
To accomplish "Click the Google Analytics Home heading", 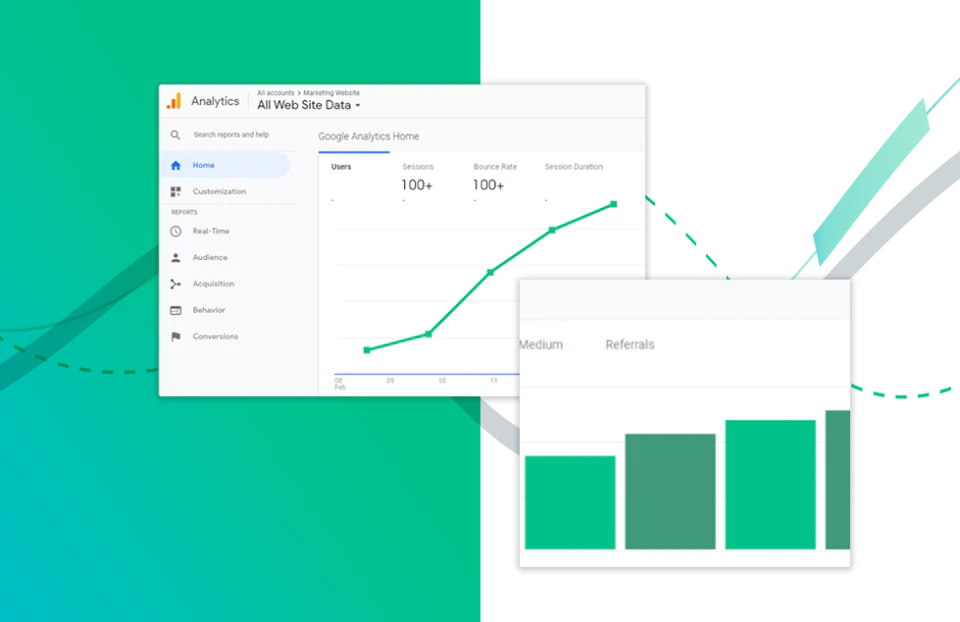I will (x=369, y=137).
